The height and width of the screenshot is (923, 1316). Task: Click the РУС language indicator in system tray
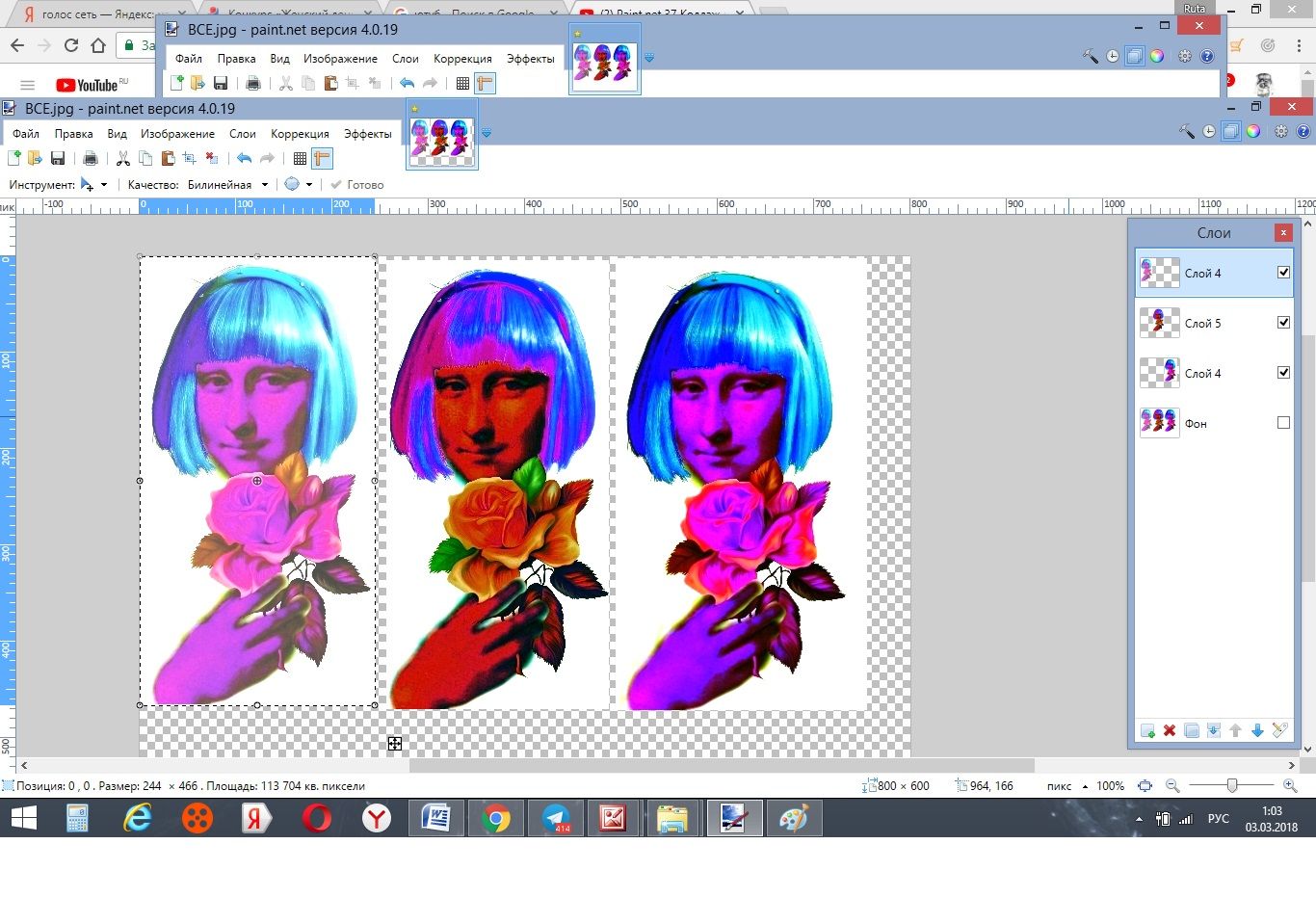[x=1219, y=819]
